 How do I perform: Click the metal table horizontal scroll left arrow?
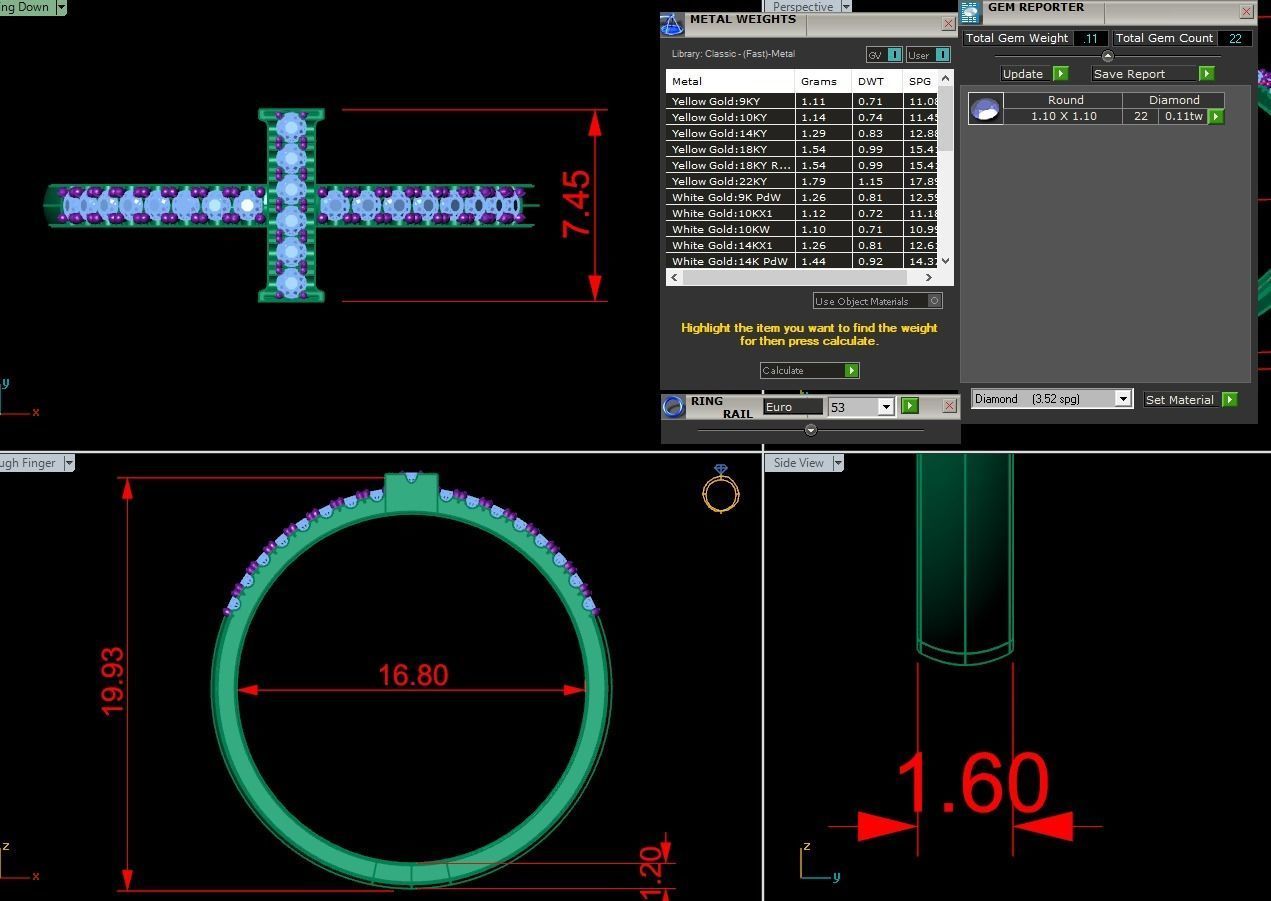pyautogui.click(x=674, y=278)
